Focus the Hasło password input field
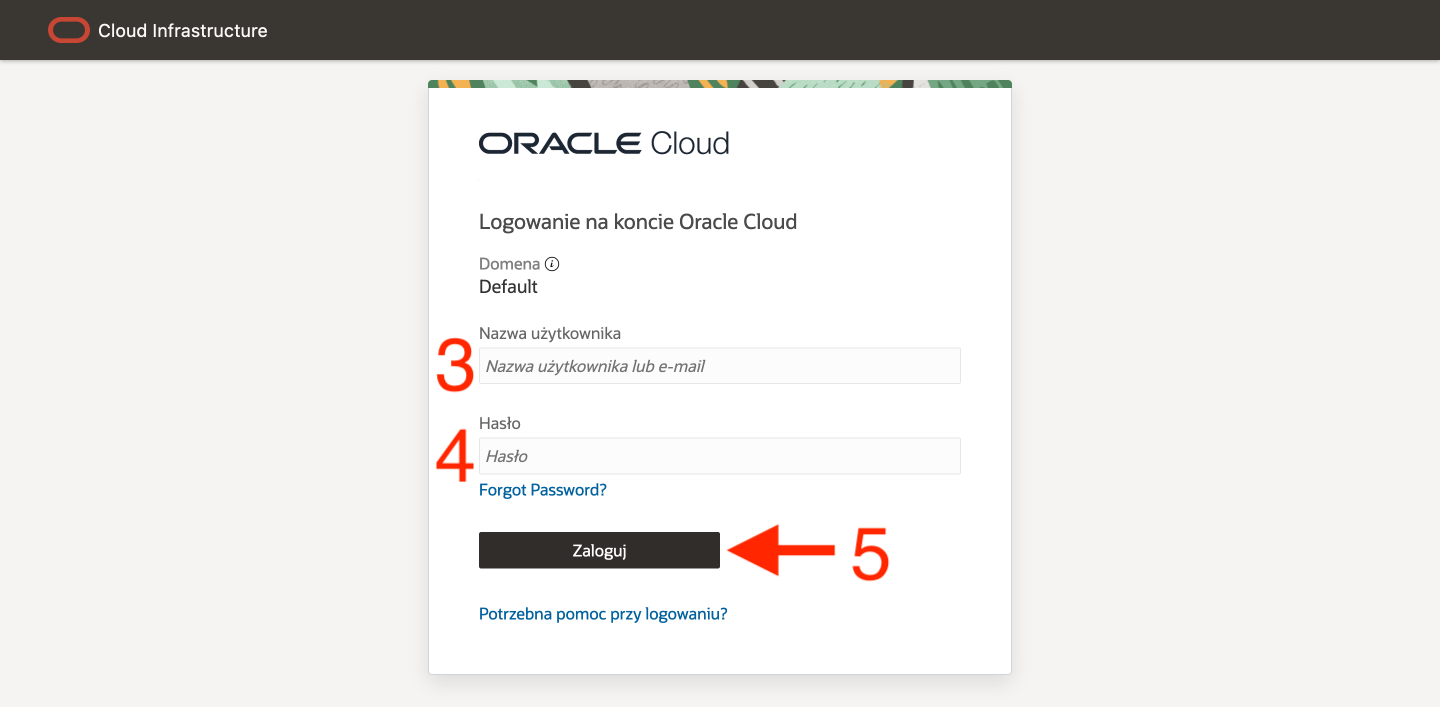Screen dimensions: 1440x707 [x=719, y=456]
